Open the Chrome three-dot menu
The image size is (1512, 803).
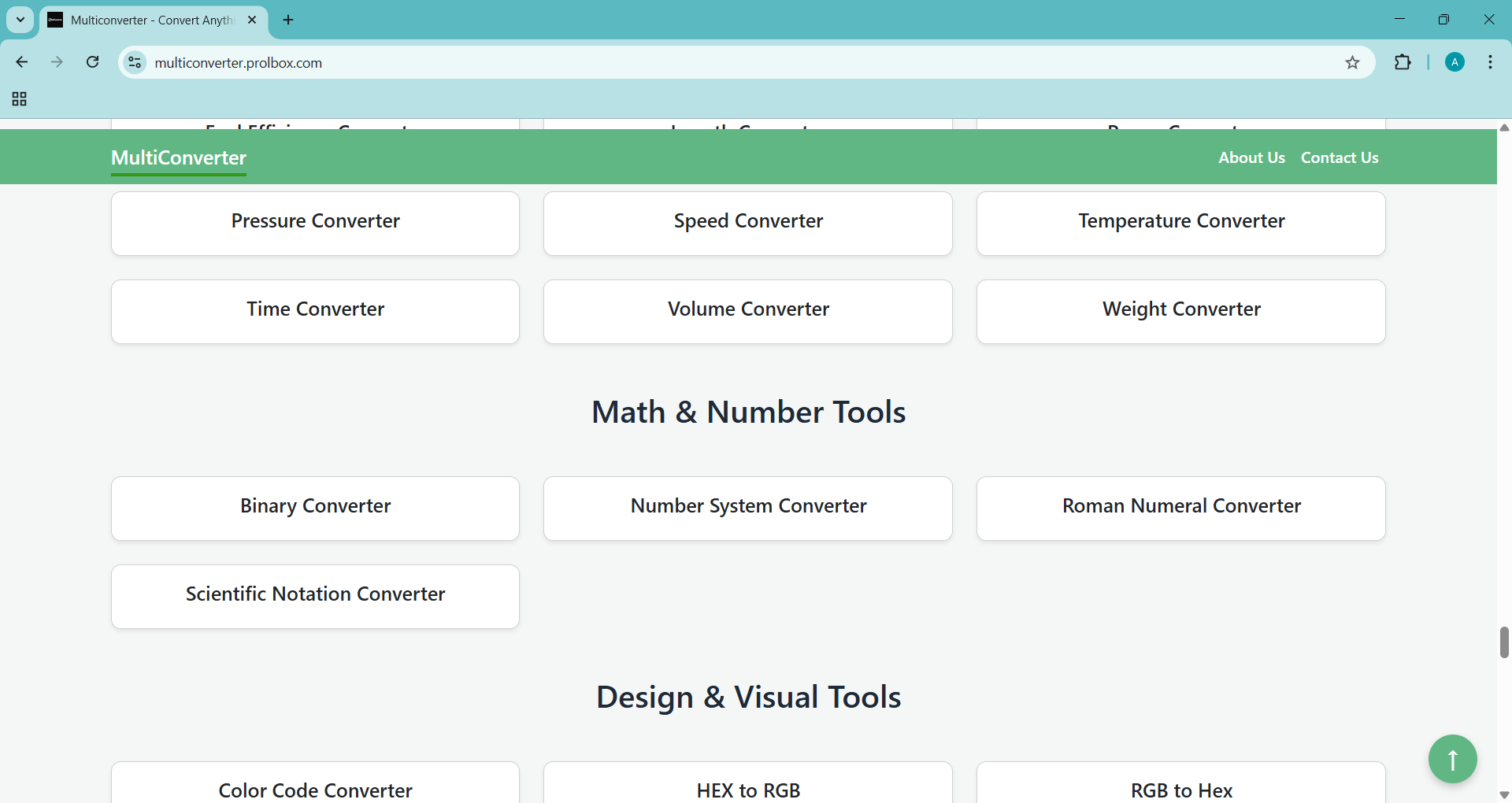[x=1490, y=62]
